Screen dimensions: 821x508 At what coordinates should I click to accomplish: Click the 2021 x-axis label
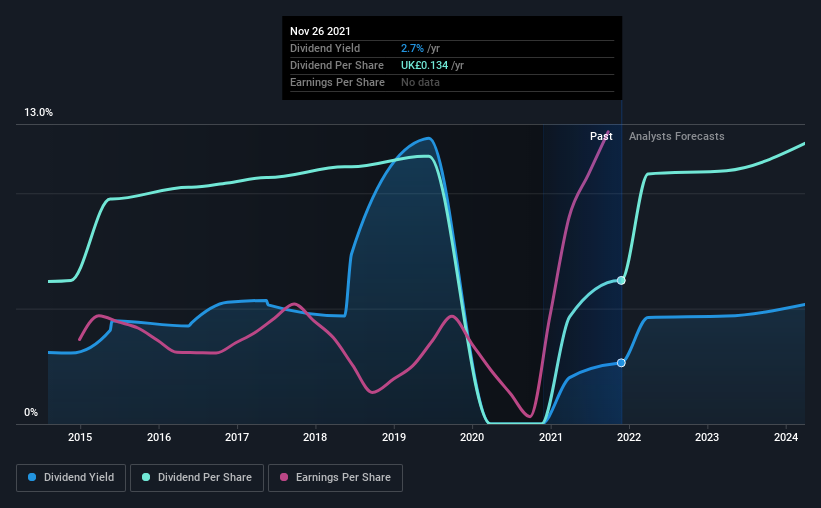pyautogui.click(x=550, y=437)
